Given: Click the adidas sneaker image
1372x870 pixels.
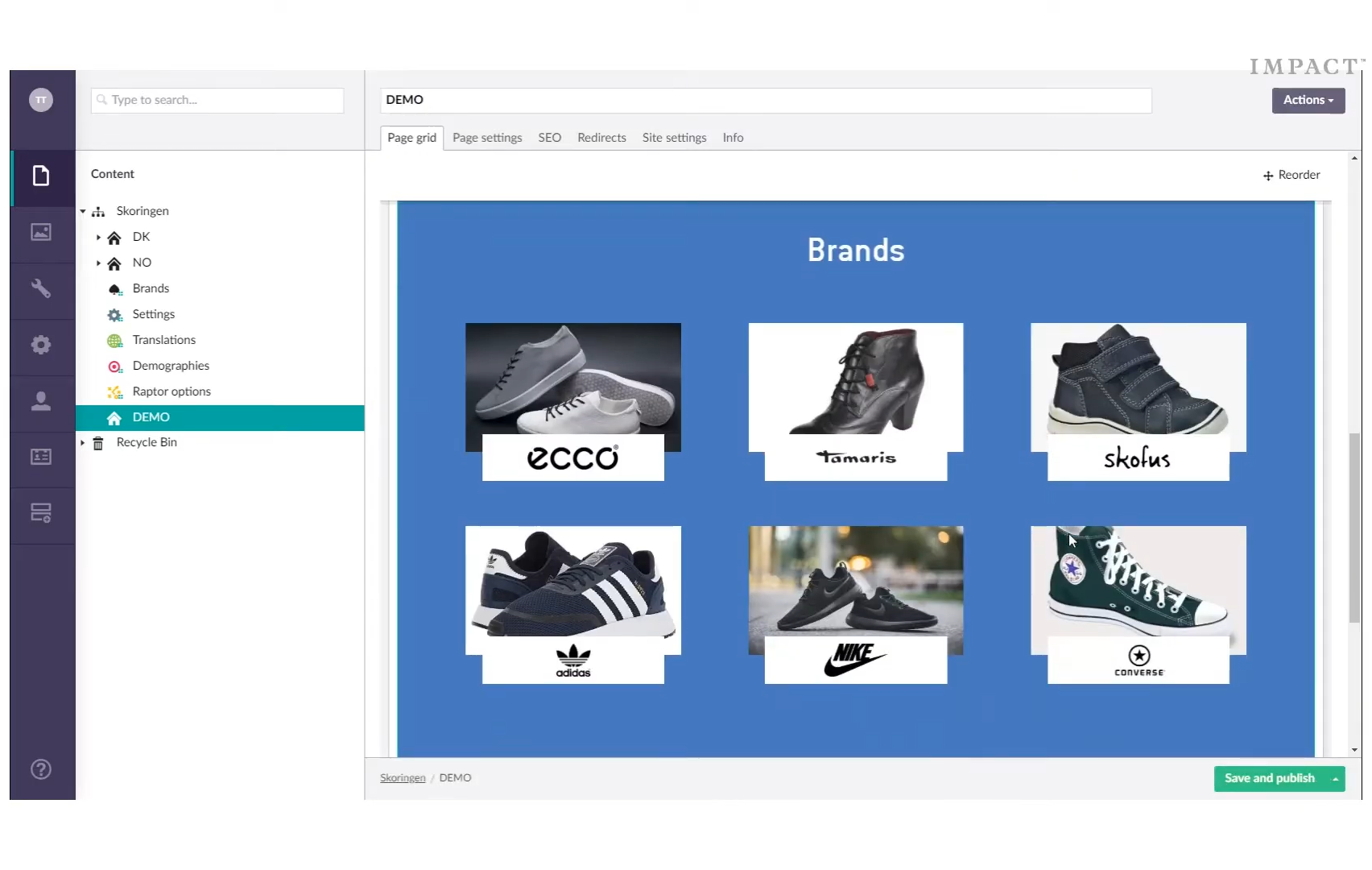Looking at the screenshot, I should pyautogui.click(x=573, y=590).
